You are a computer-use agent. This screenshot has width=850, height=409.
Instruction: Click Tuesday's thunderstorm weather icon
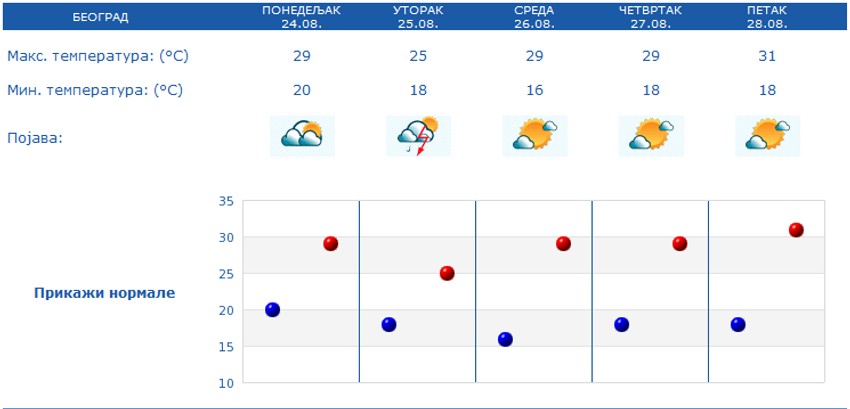click(x=418, y=135)
